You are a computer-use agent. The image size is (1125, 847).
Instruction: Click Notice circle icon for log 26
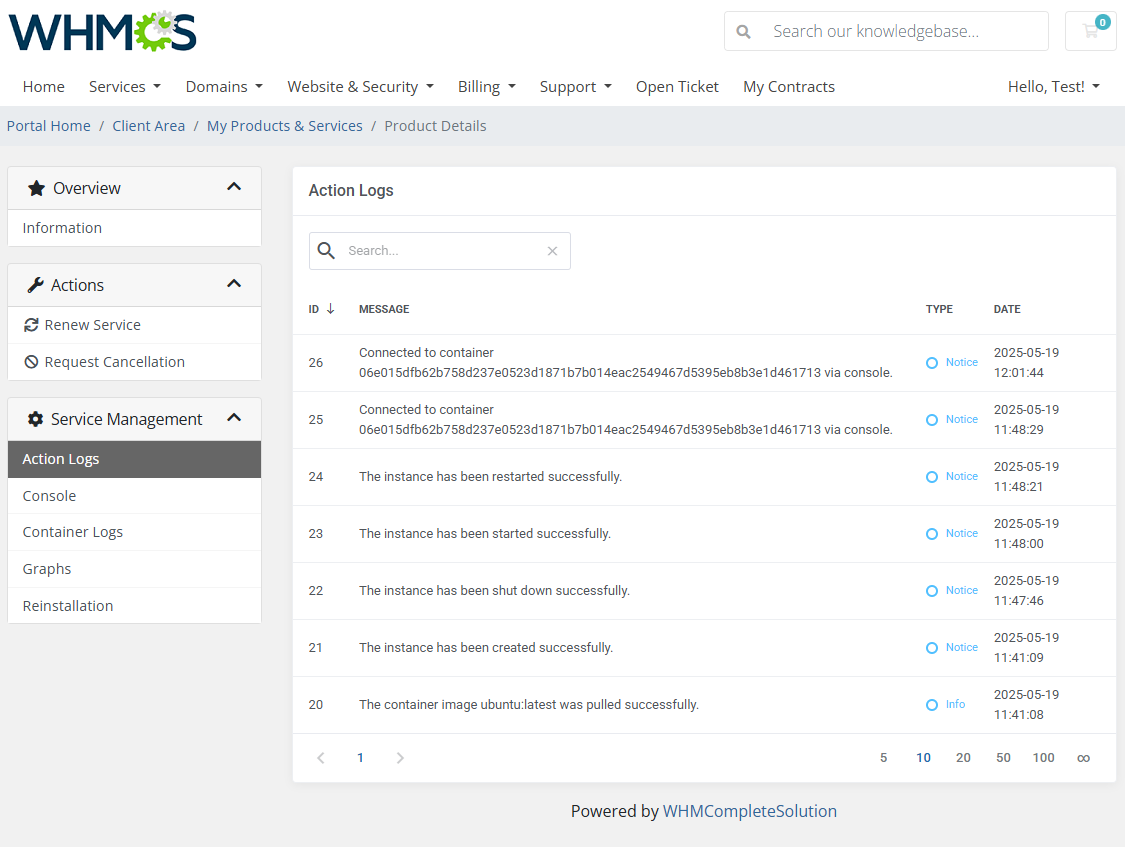[931, 363]
